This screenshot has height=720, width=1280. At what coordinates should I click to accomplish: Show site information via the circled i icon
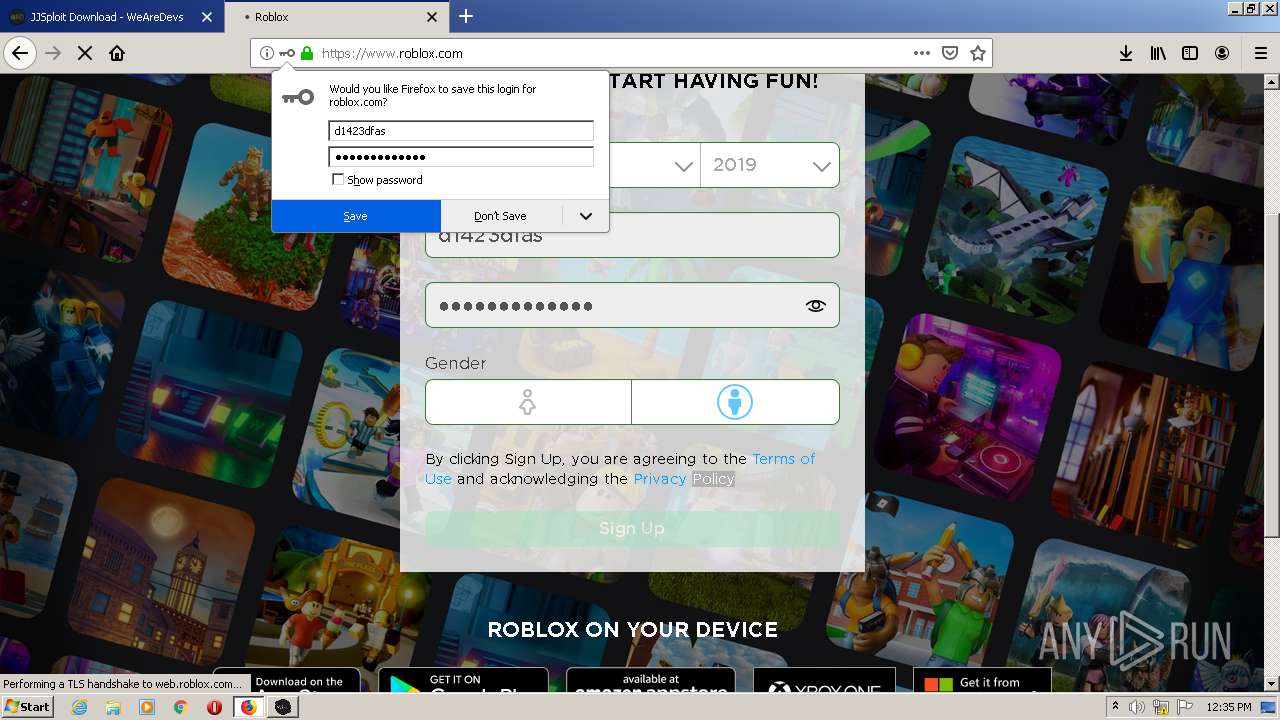click(267, 53)
